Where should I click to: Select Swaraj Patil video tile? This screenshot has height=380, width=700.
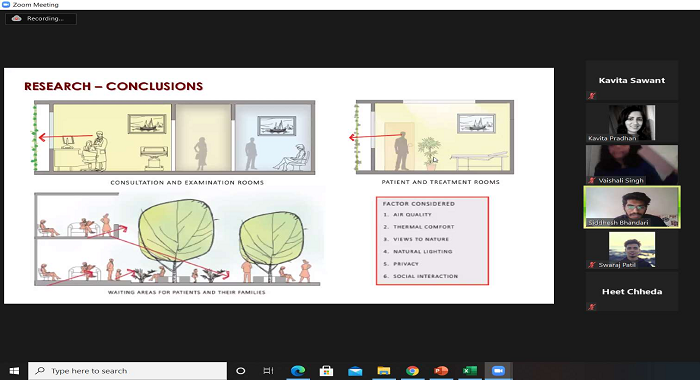[632, 250]
